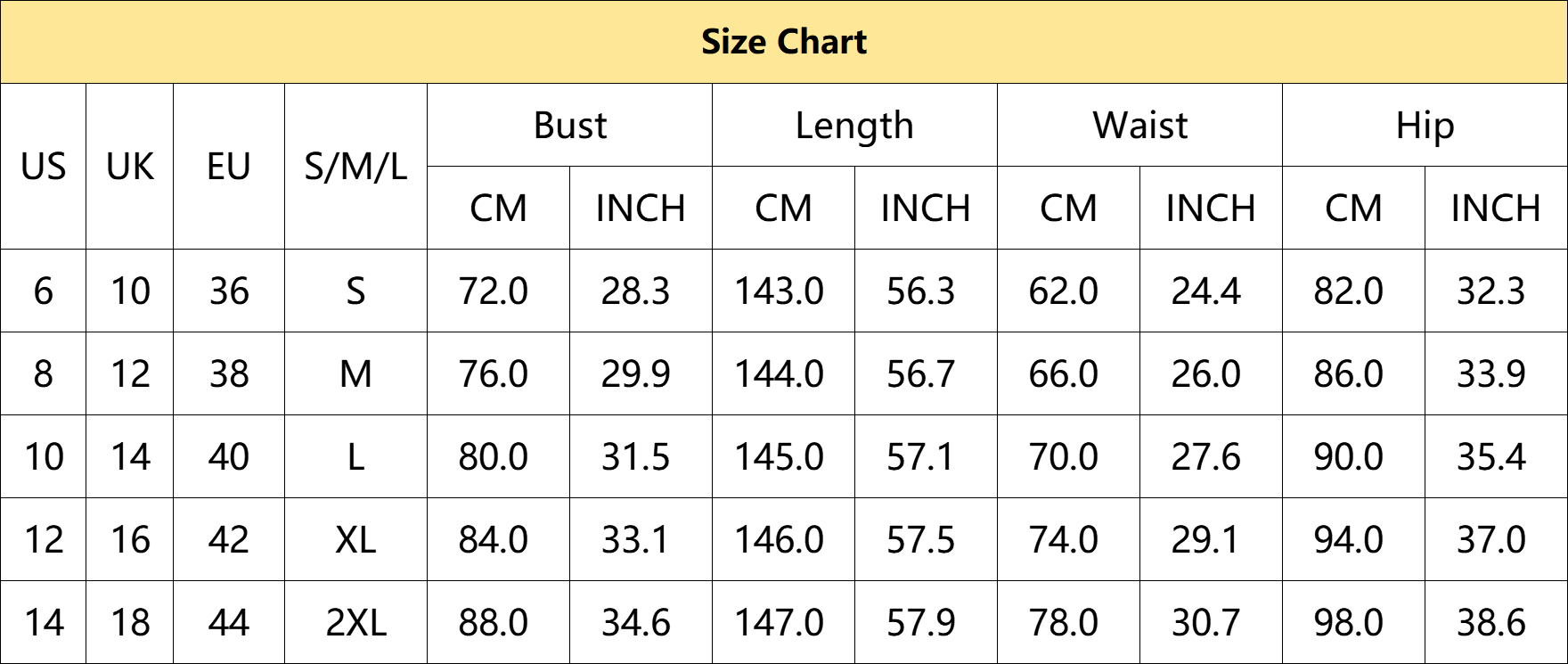Select the UK column header
The width and height of the screenshot is (1568, 664).
[x=130, y=167]
